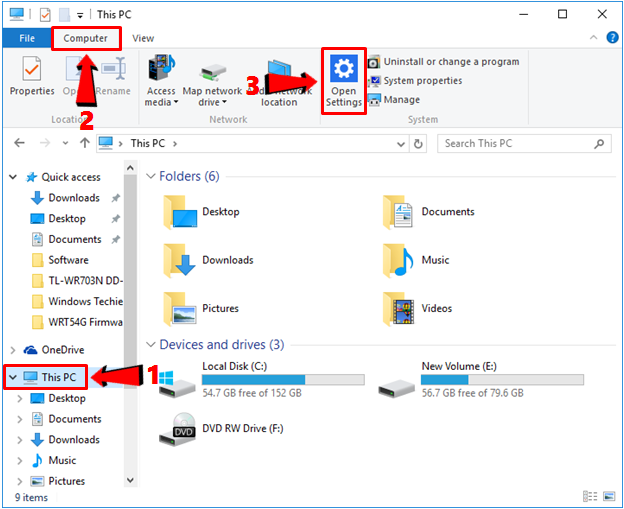Viewport: 624px width, 509px height.
Task: Expand Desktop under This PC
Action: click(x=20, y=398)
